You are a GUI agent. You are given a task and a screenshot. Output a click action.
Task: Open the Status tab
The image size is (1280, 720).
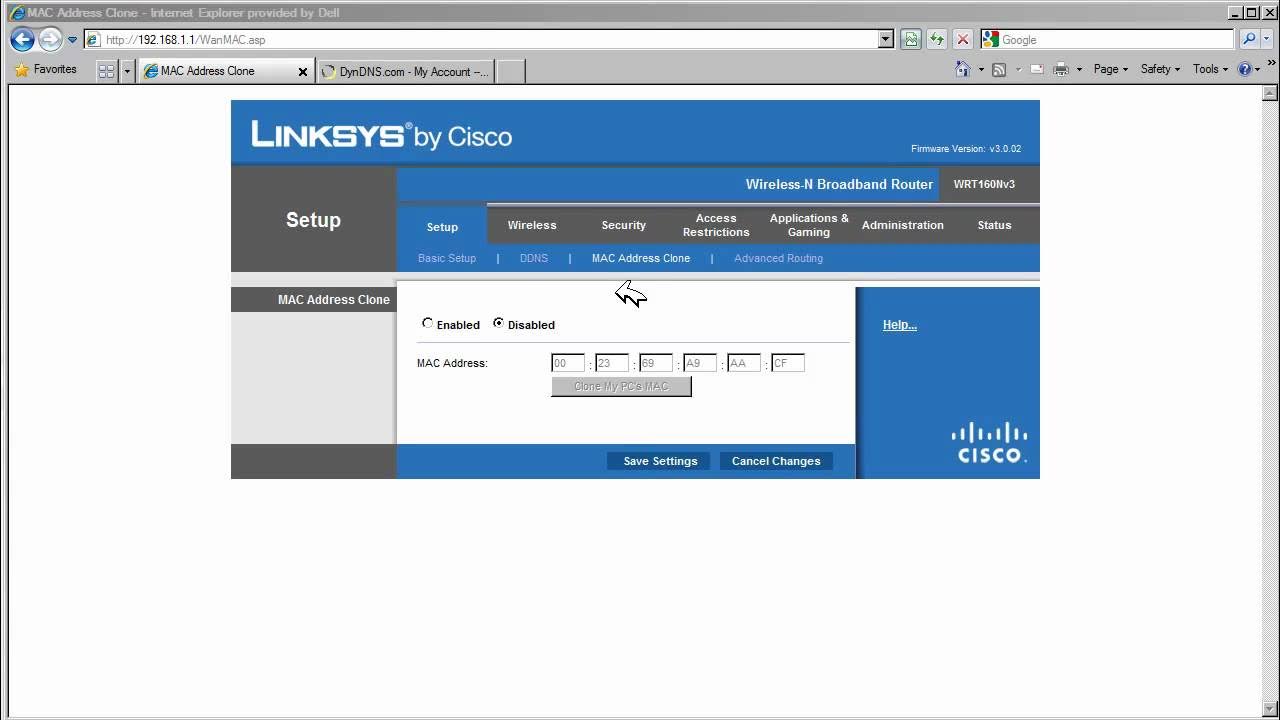[995, 225]
